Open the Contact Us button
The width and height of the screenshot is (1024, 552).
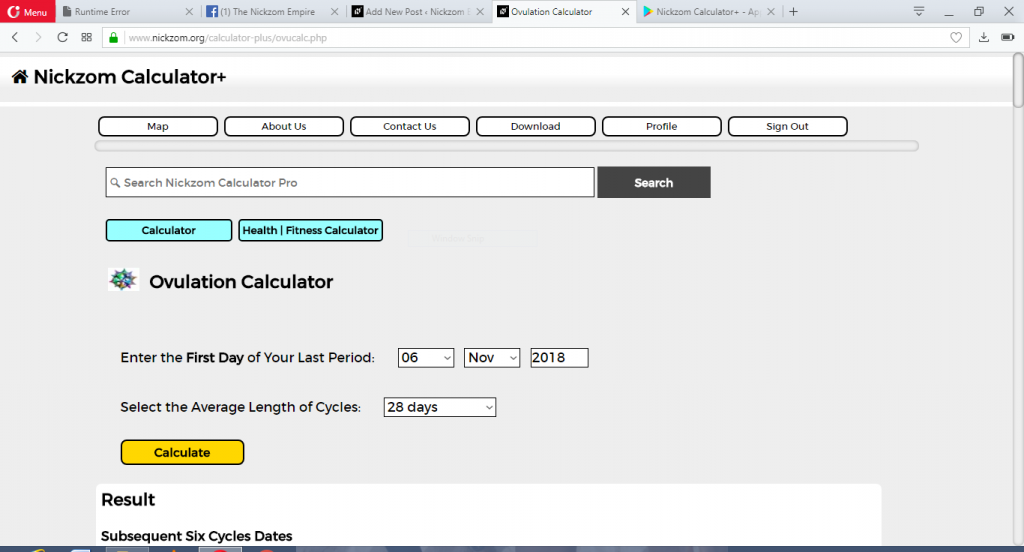tap(410, 126)
